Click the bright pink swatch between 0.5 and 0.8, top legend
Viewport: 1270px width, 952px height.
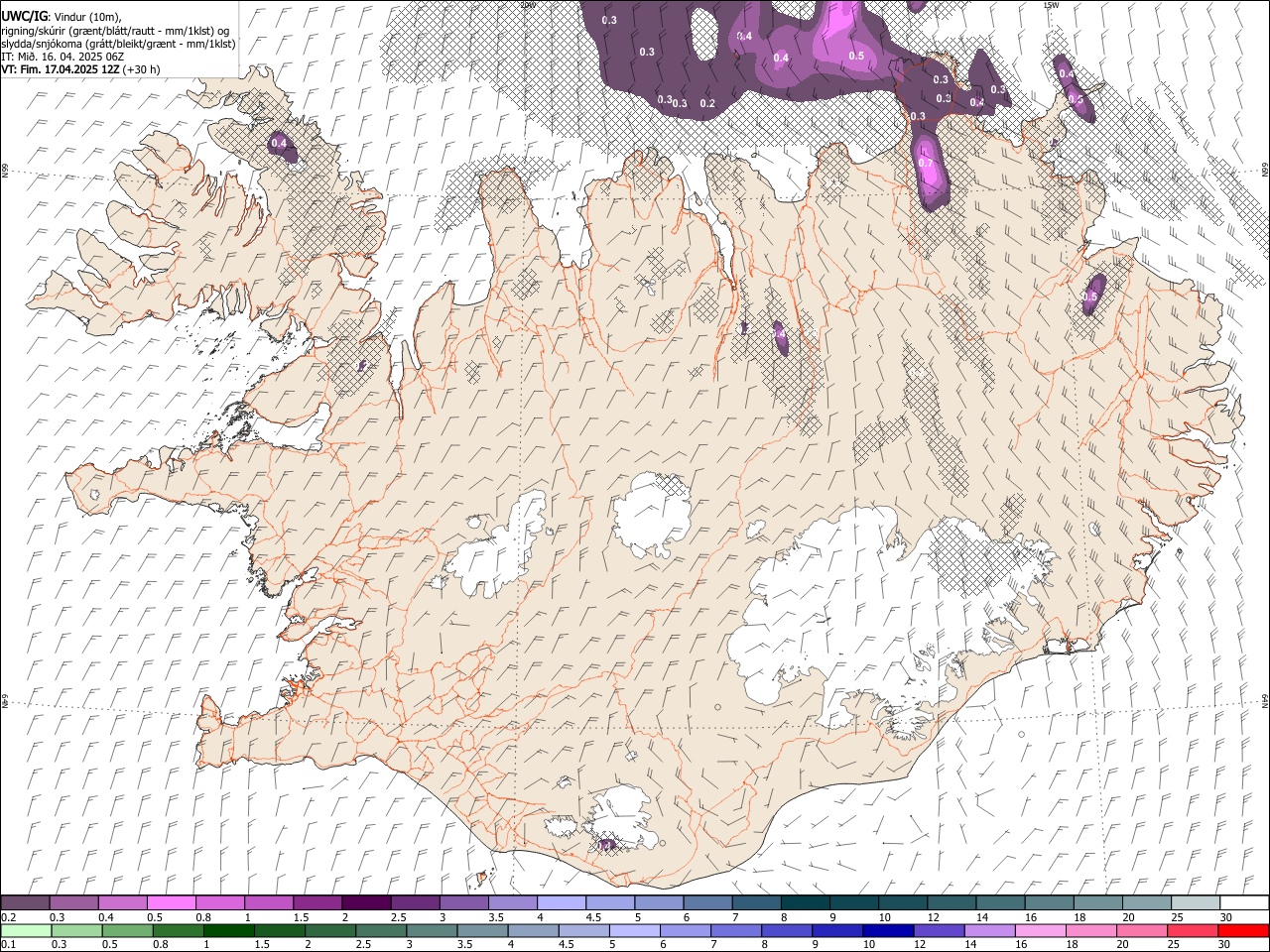coord(171,903)
